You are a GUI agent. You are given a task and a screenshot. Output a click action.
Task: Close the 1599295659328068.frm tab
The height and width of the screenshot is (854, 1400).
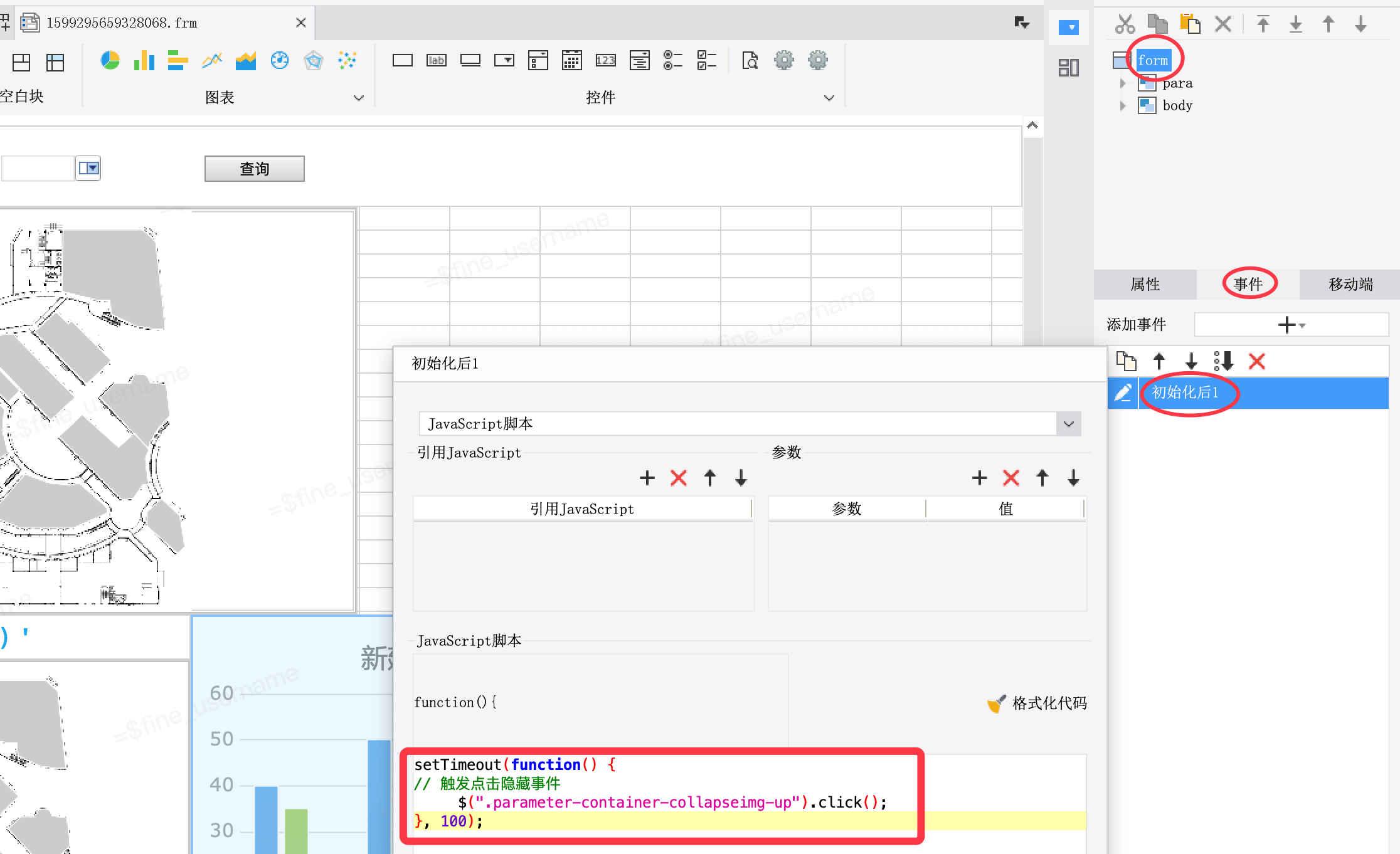tap(301, 23)
